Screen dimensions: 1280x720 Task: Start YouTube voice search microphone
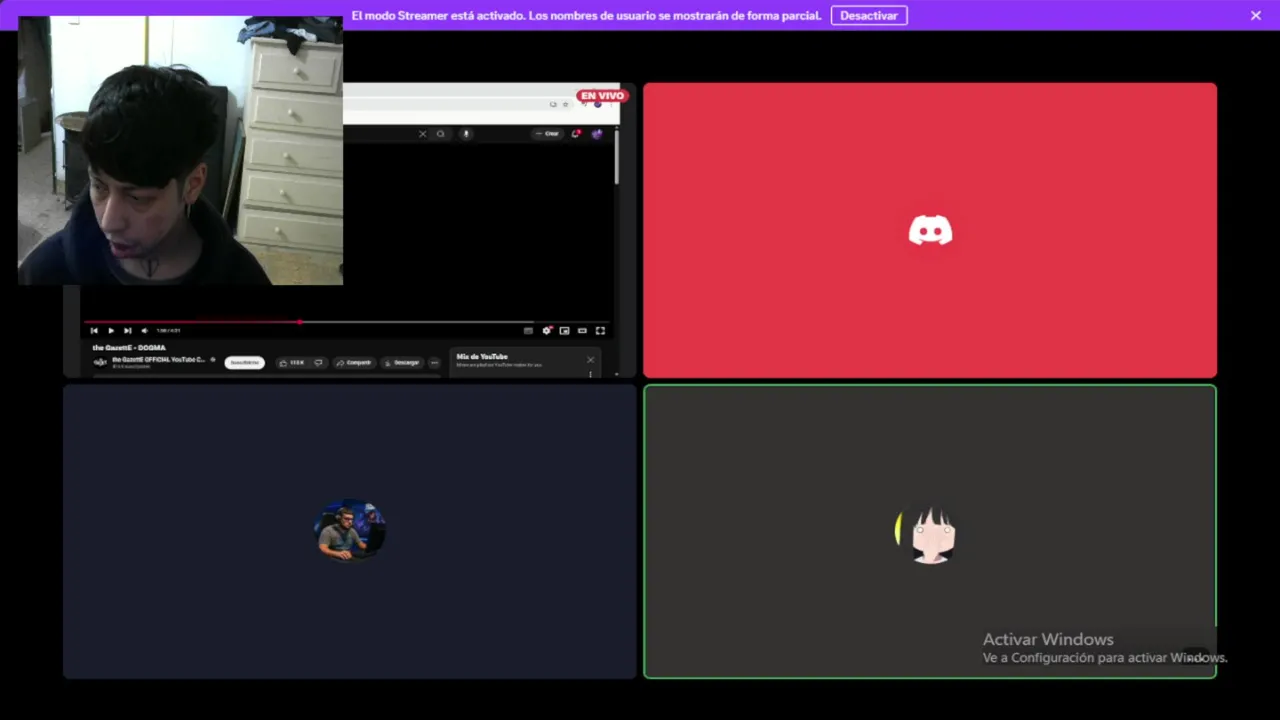(466, 134)
